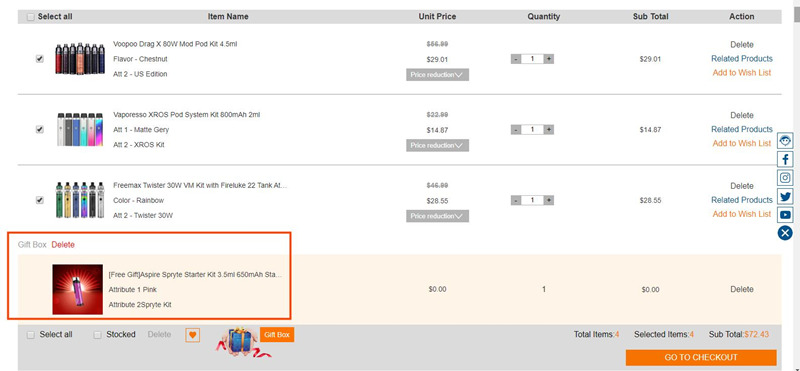This screenshot has width=800, height=371.
Task: View Related Products for Voopoo Drag X
Action: pos(742,59)
